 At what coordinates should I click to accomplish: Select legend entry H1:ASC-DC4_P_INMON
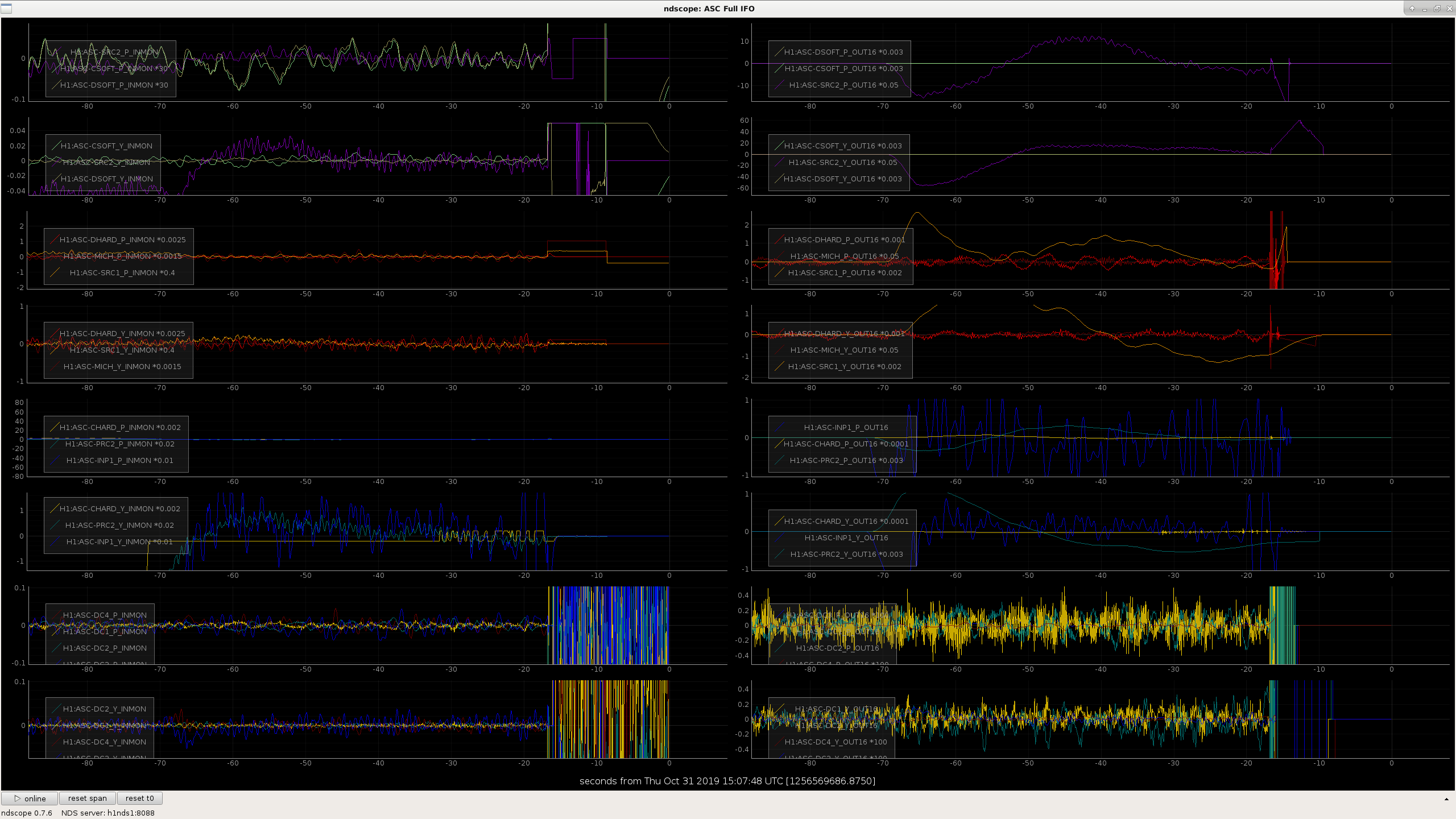point(105,615)
